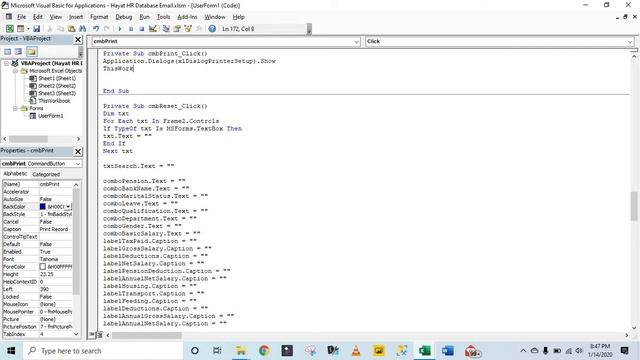Open the View menu
Screen dimensions: 640x360
coord(56,17)
